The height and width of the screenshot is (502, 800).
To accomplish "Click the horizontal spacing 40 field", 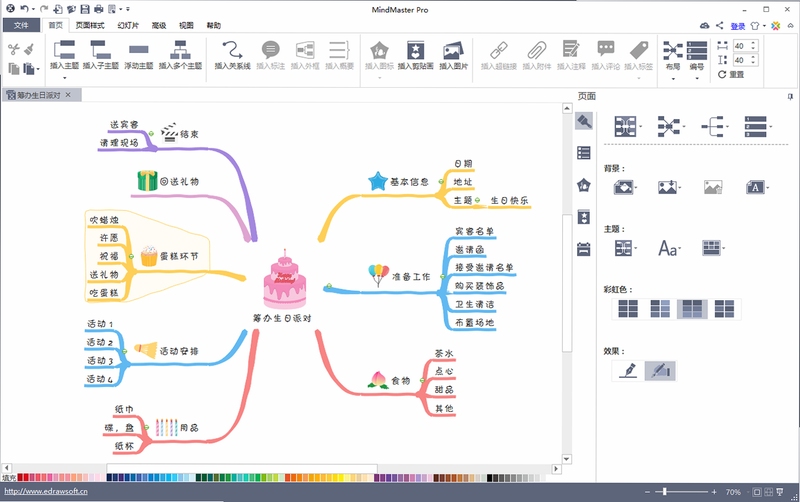I will [x=745, y=45].
